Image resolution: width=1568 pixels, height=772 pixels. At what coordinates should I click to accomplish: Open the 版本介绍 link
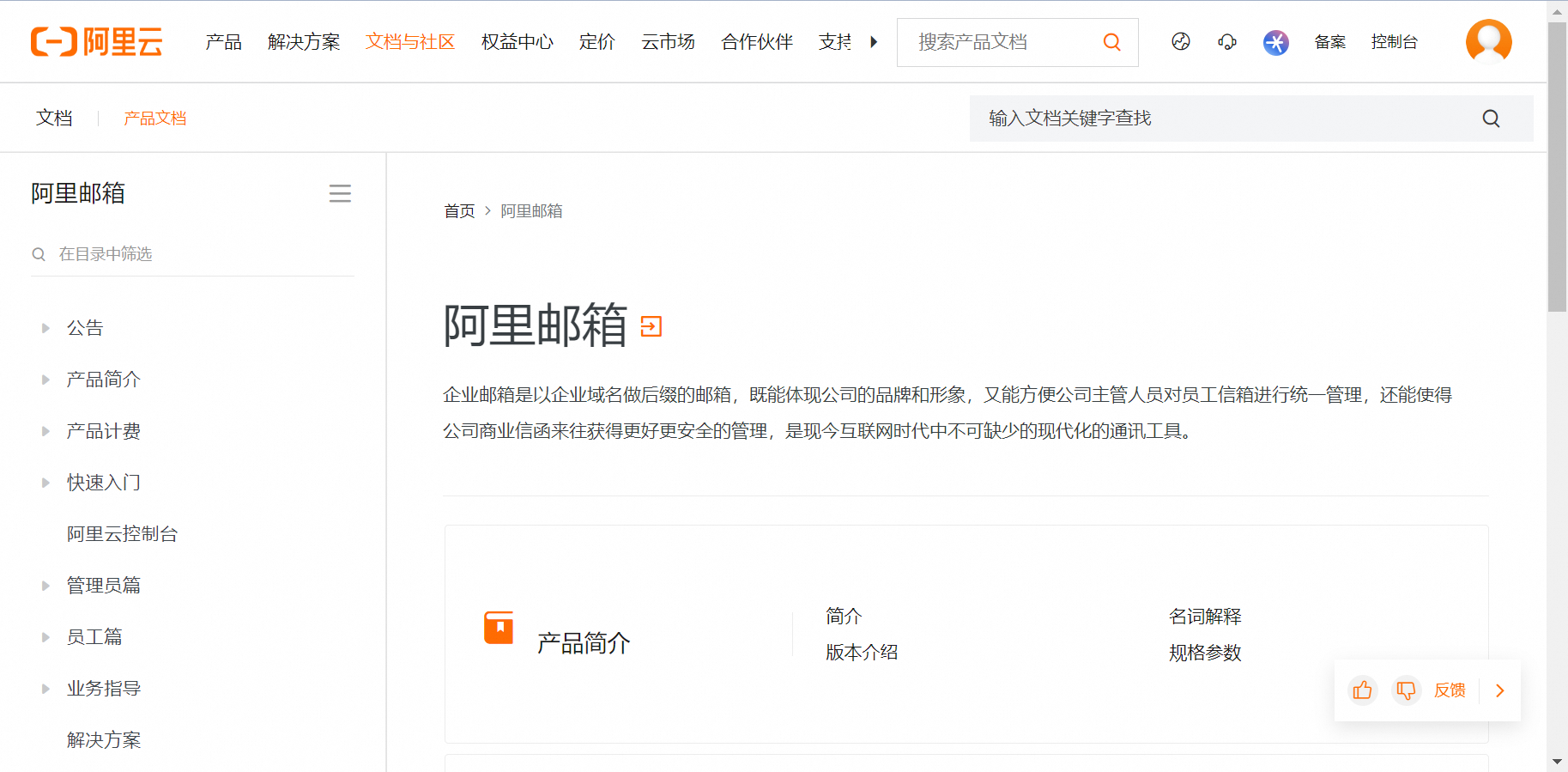pyautogui.click(x=862, y=653)
